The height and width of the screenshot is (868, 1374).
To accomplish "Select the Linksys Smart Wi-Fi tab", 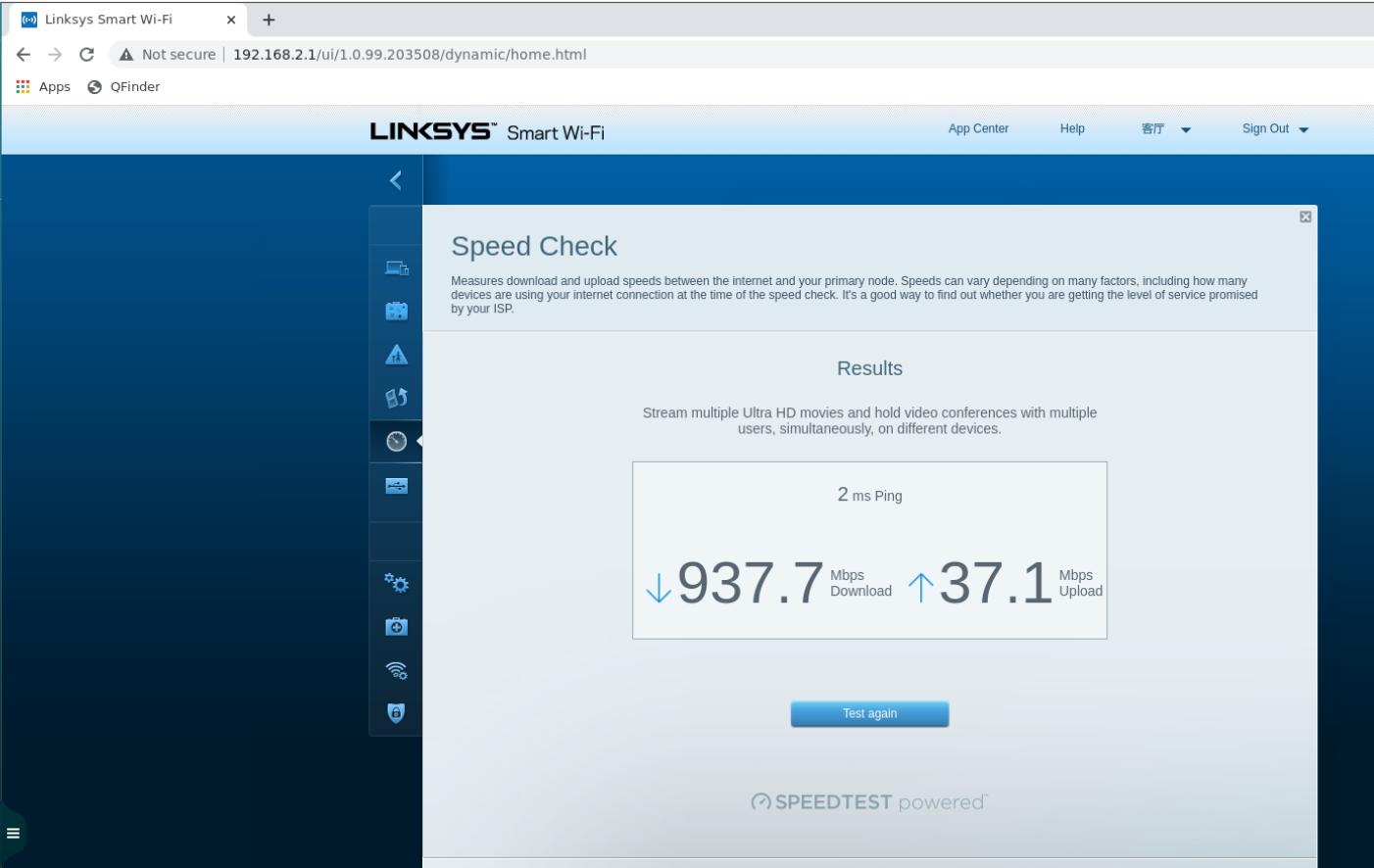I will click(127, 20).
